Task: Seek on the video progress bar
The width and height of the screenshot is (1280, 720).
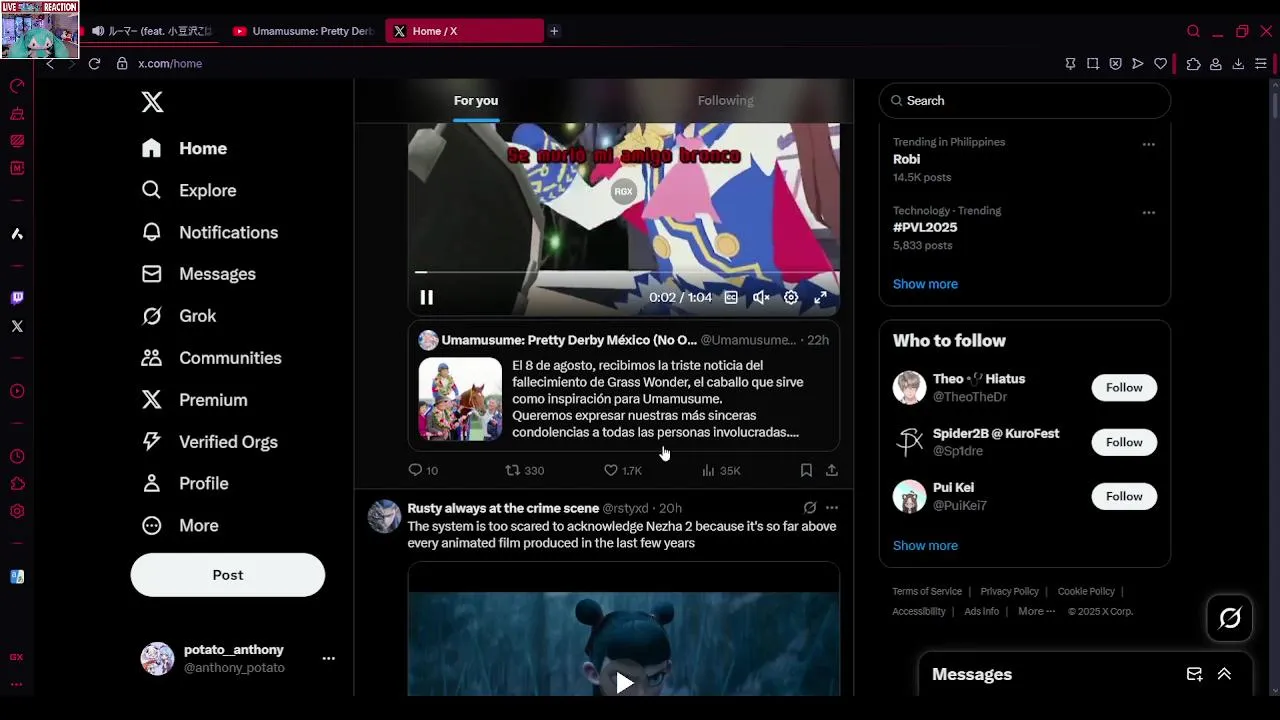Action: [624, 271]
